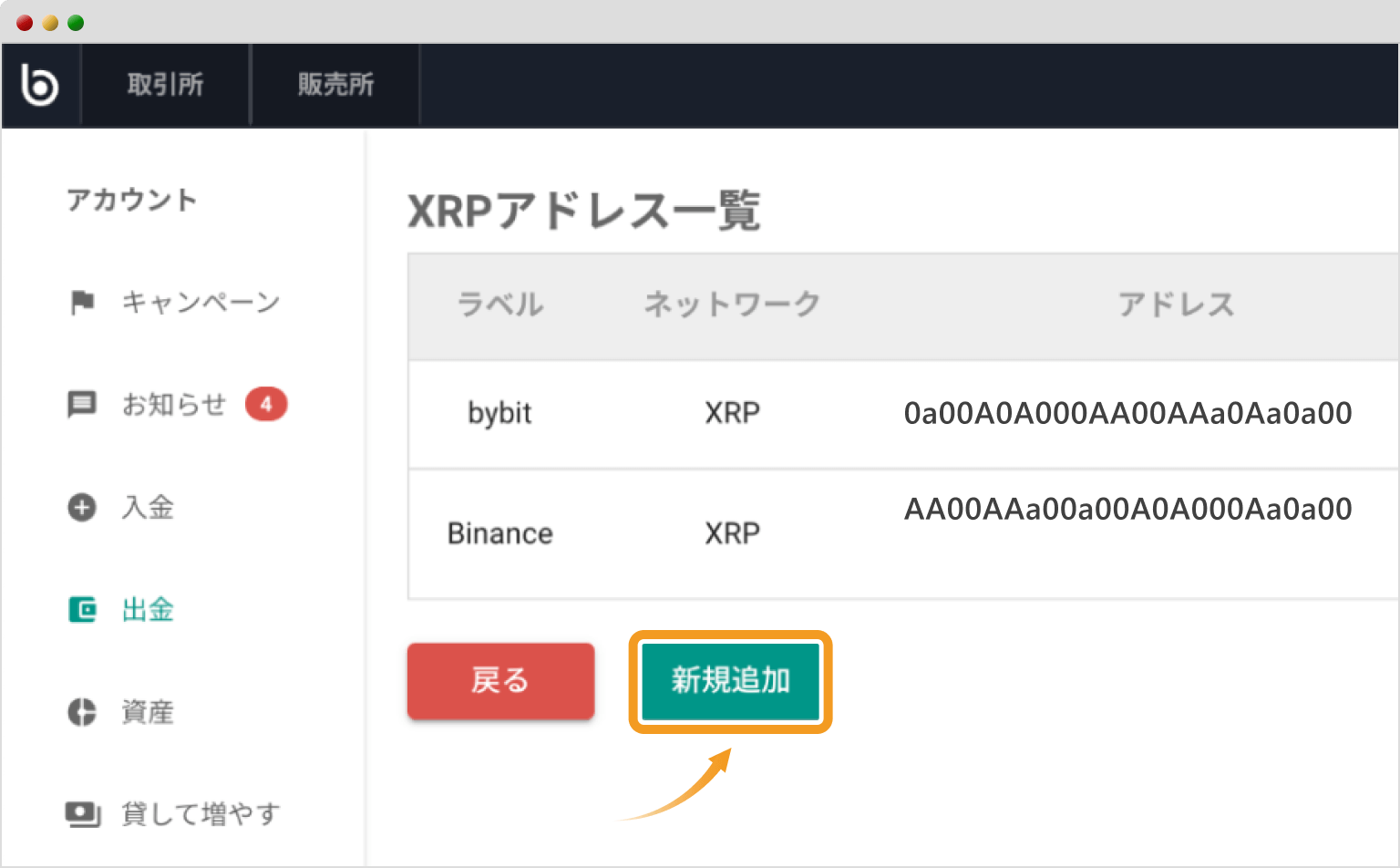Click the 貸して増やす money icon

coord(82,813)
